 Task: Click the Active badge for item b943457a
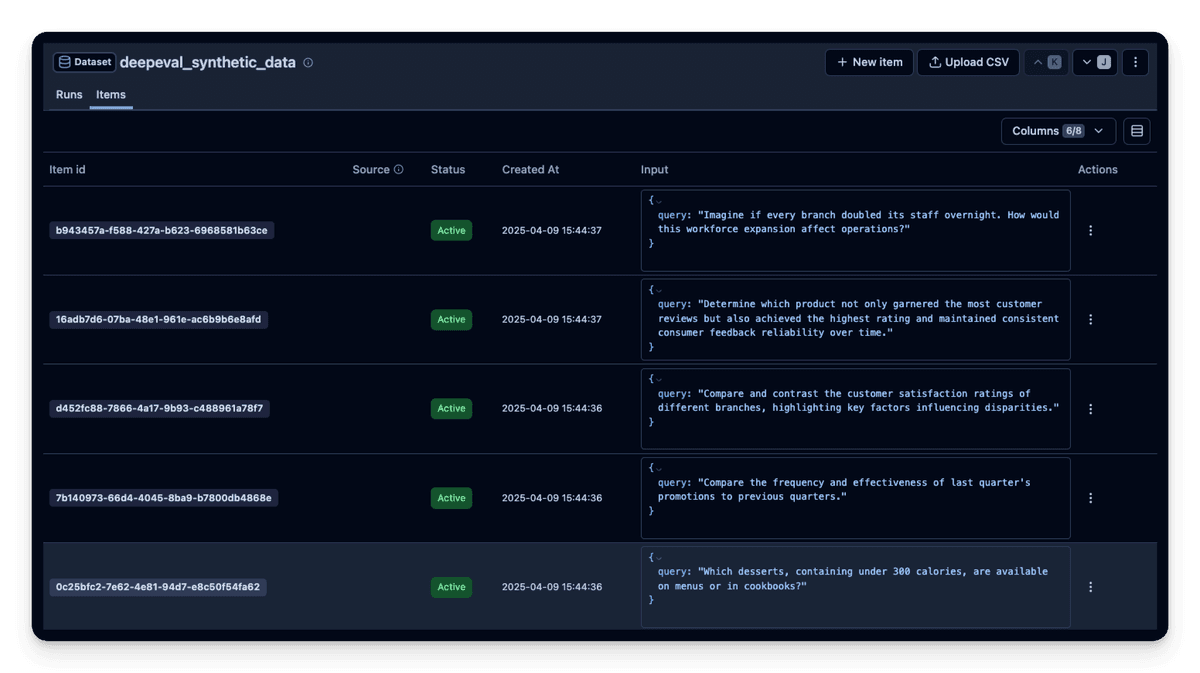(451, 231)
